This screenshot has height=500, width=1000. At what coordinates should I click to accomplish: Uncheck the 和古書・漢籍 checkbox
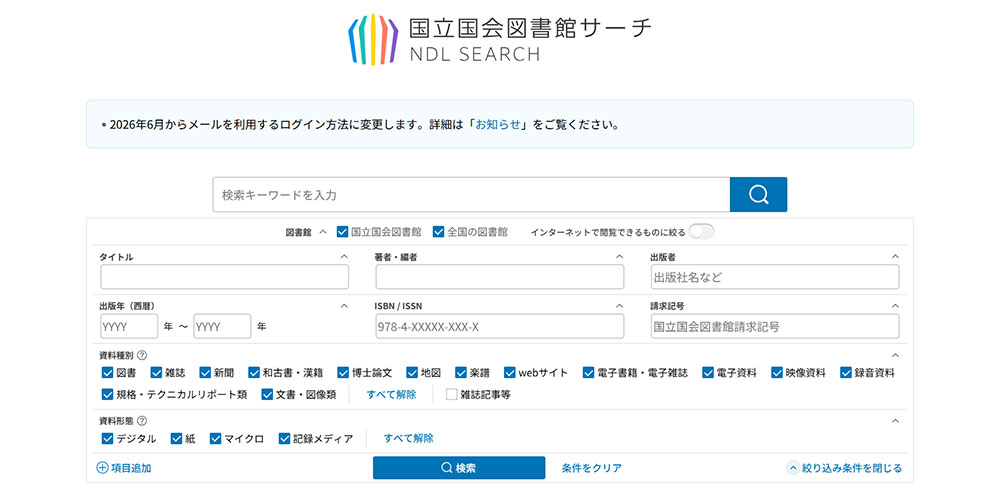(x=254, y=372)
